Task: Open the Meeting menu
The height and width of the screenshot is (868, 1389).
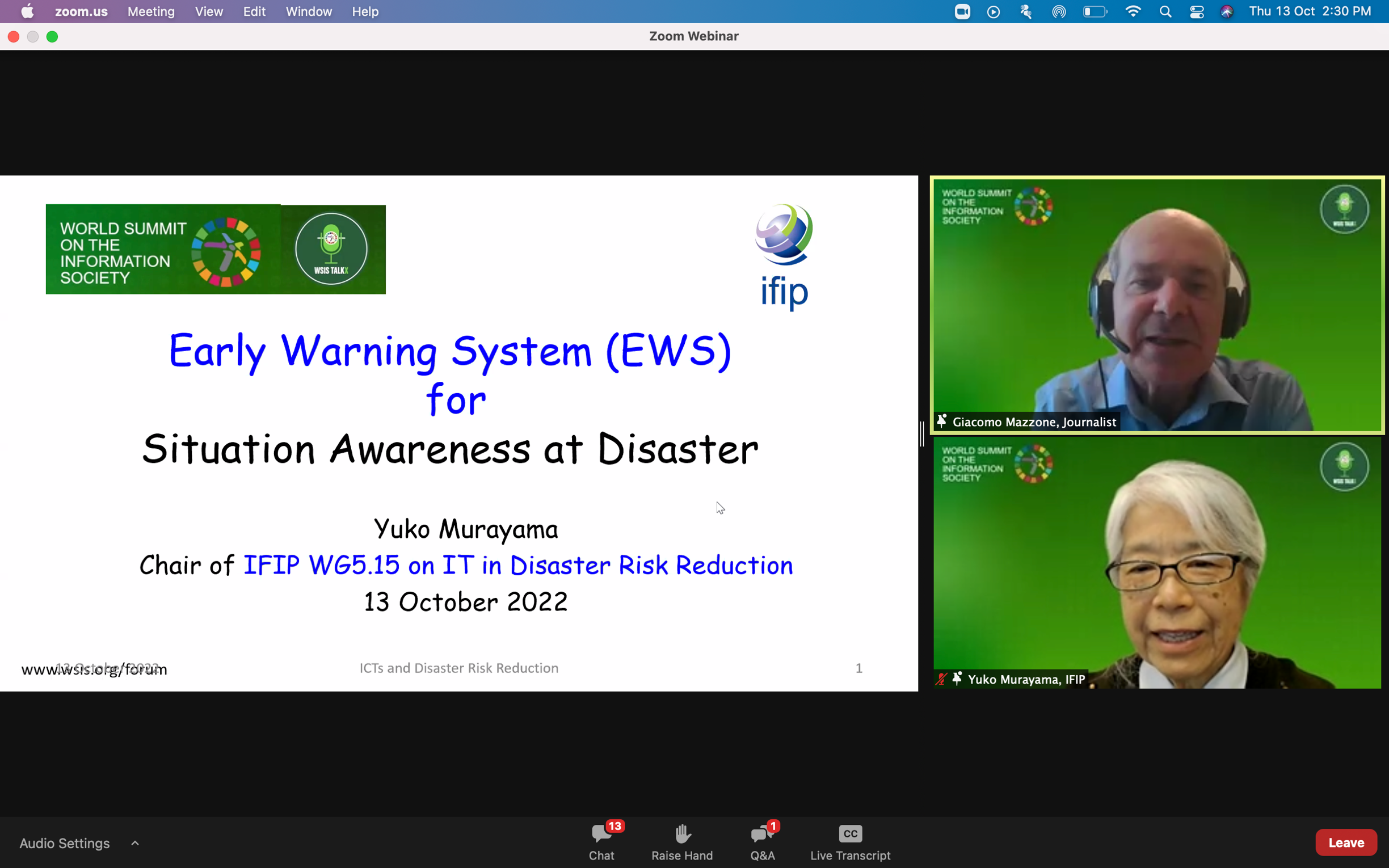Action: tap(151, 11)
